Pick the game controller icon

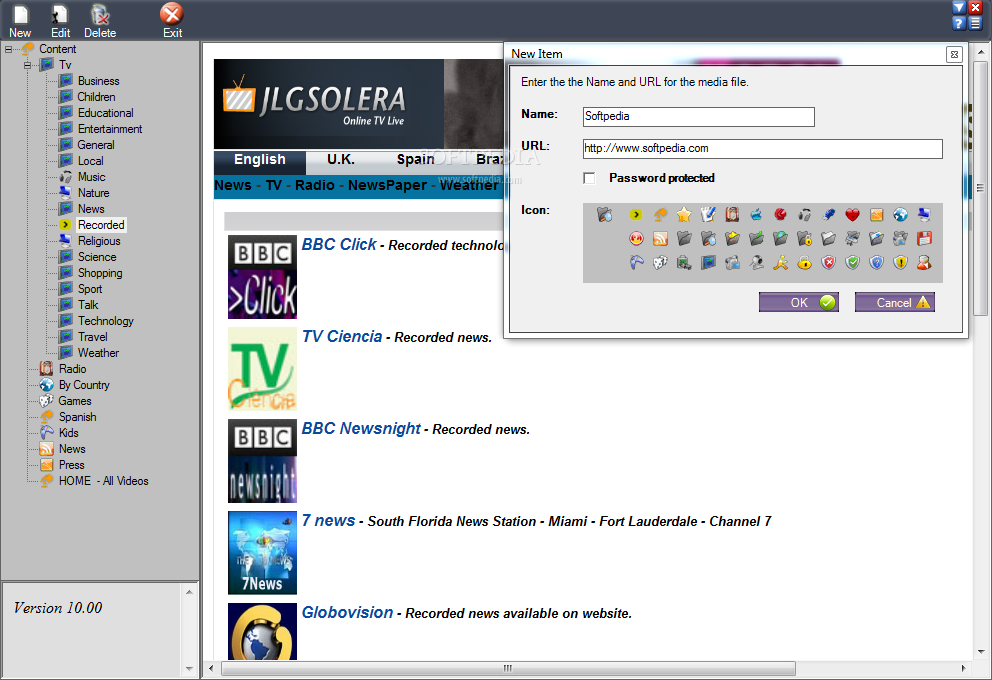coord(636,263)
